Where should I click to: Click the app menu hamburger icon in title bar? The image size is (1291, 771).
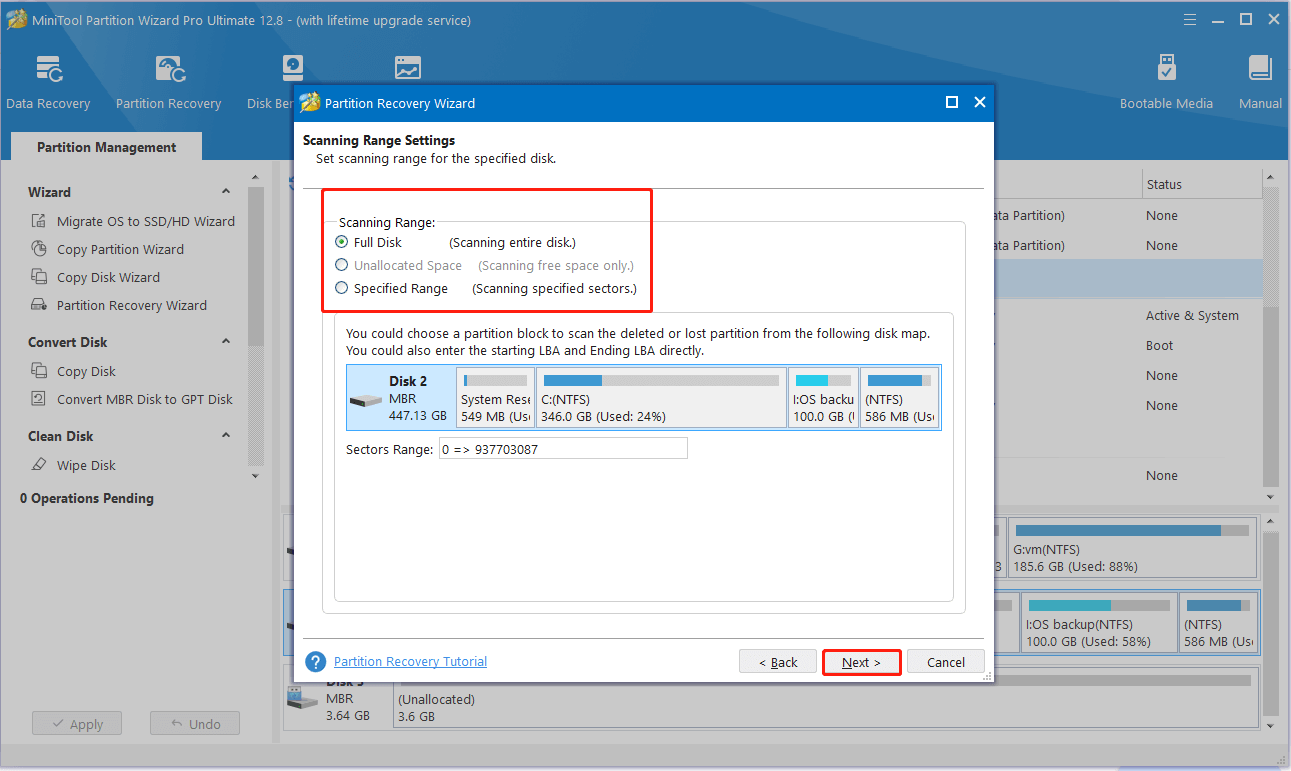(x=1189, y=19)
